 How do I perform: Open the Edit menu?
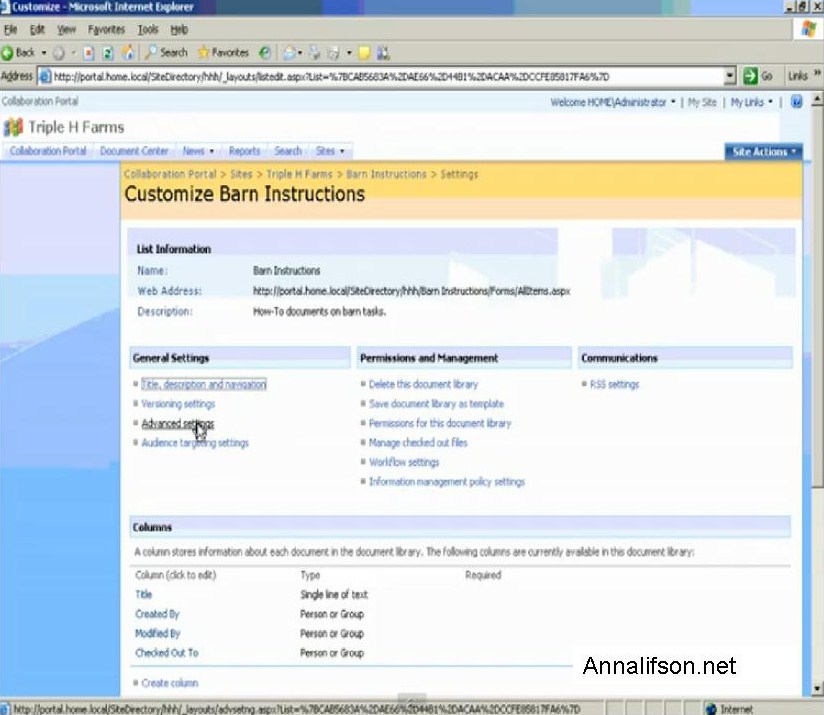point(37,29)
